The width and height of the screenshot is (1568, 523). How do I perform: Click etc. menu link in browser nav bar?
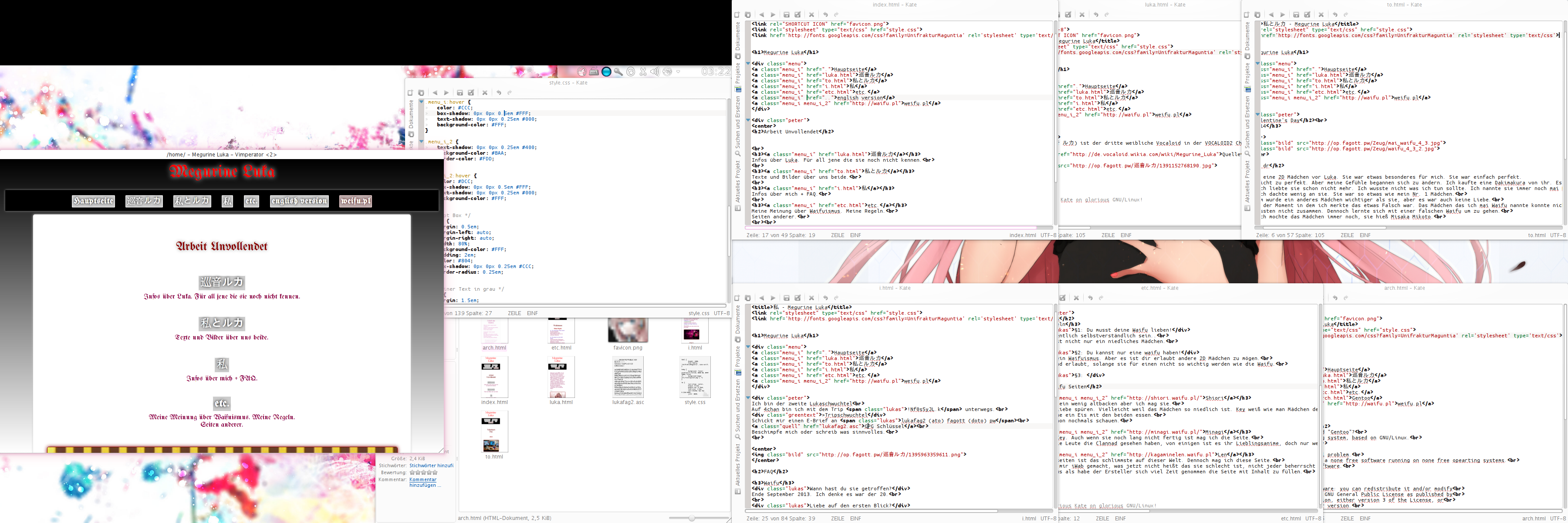pos(251,201)
